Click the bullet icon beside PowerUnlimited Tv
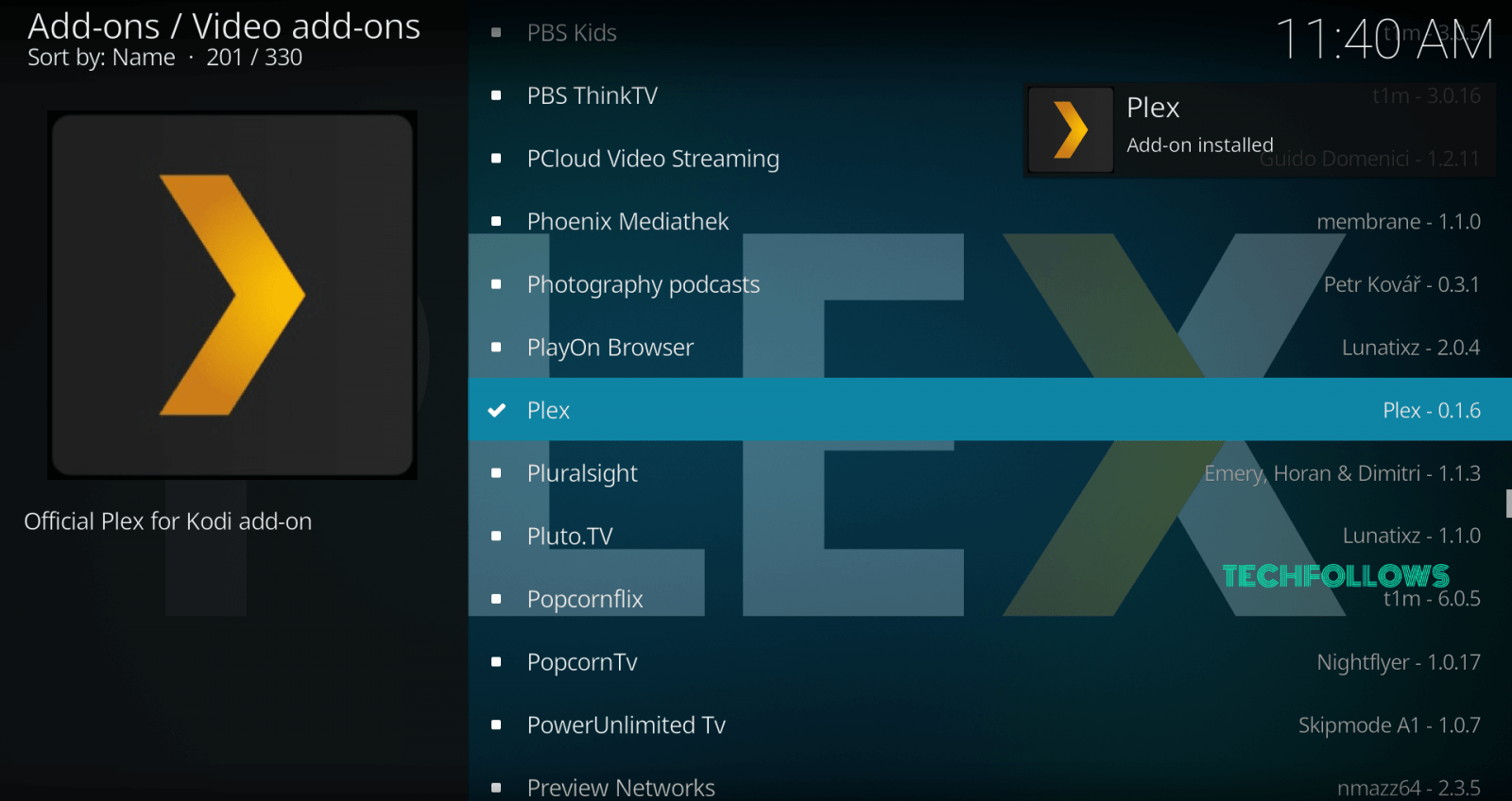Image resolution: width=1512 pixels, height=801 pixels. pos(496,724)
